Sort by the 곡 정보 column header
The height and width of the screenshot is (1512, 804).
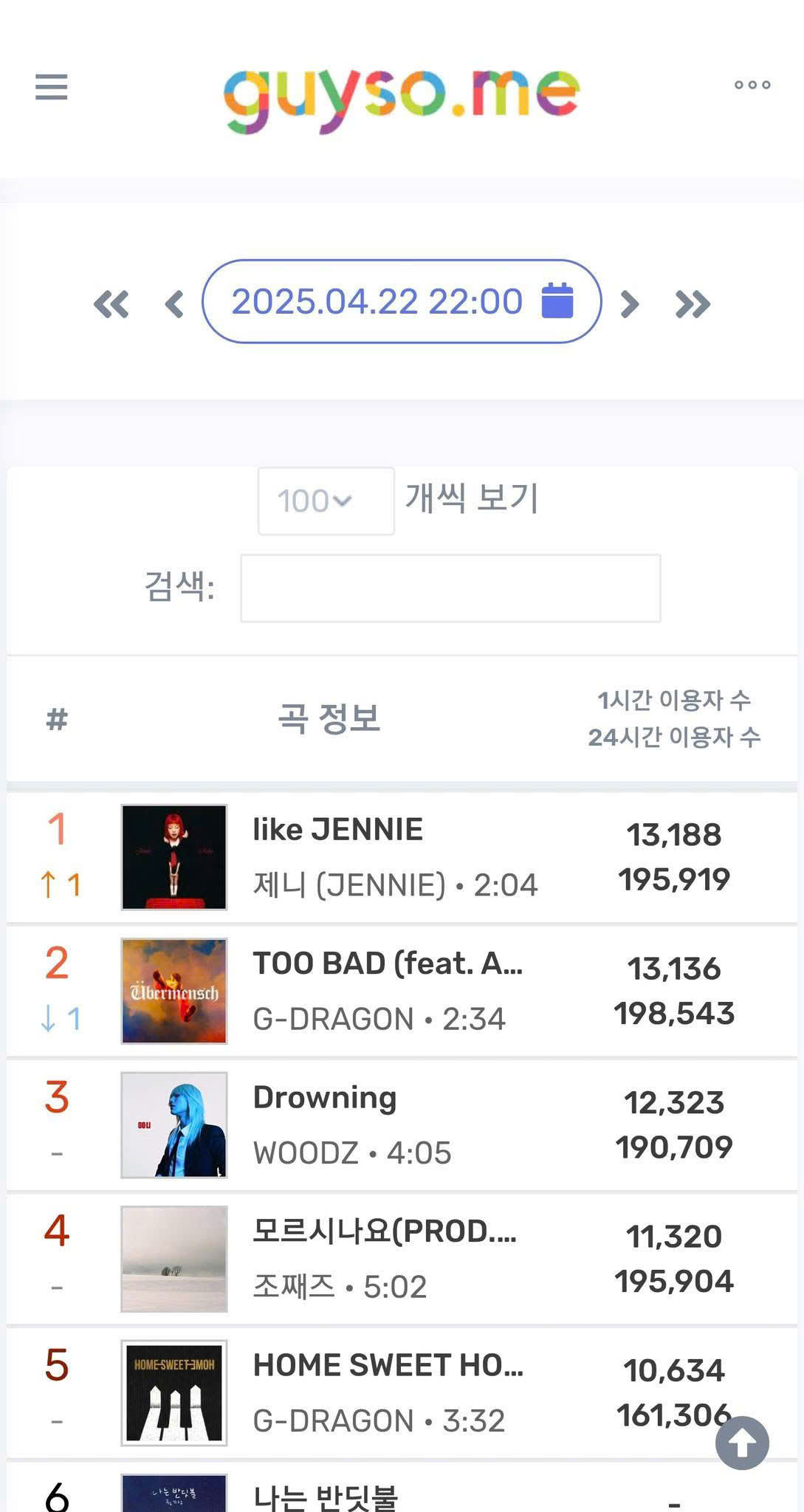point(329,718)
